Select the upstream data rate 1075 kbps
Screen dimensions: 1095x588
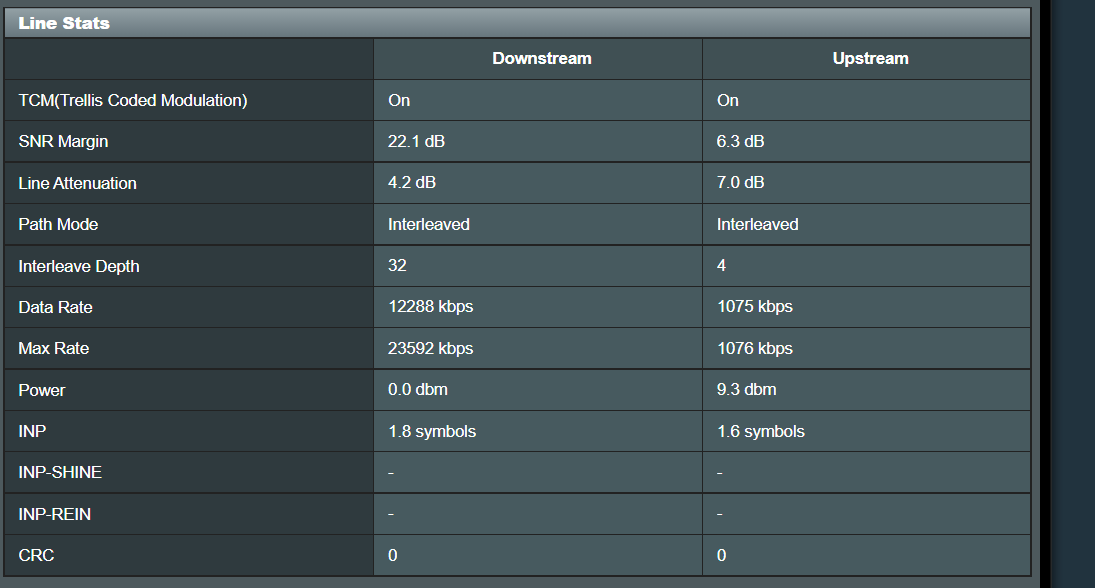754,308
